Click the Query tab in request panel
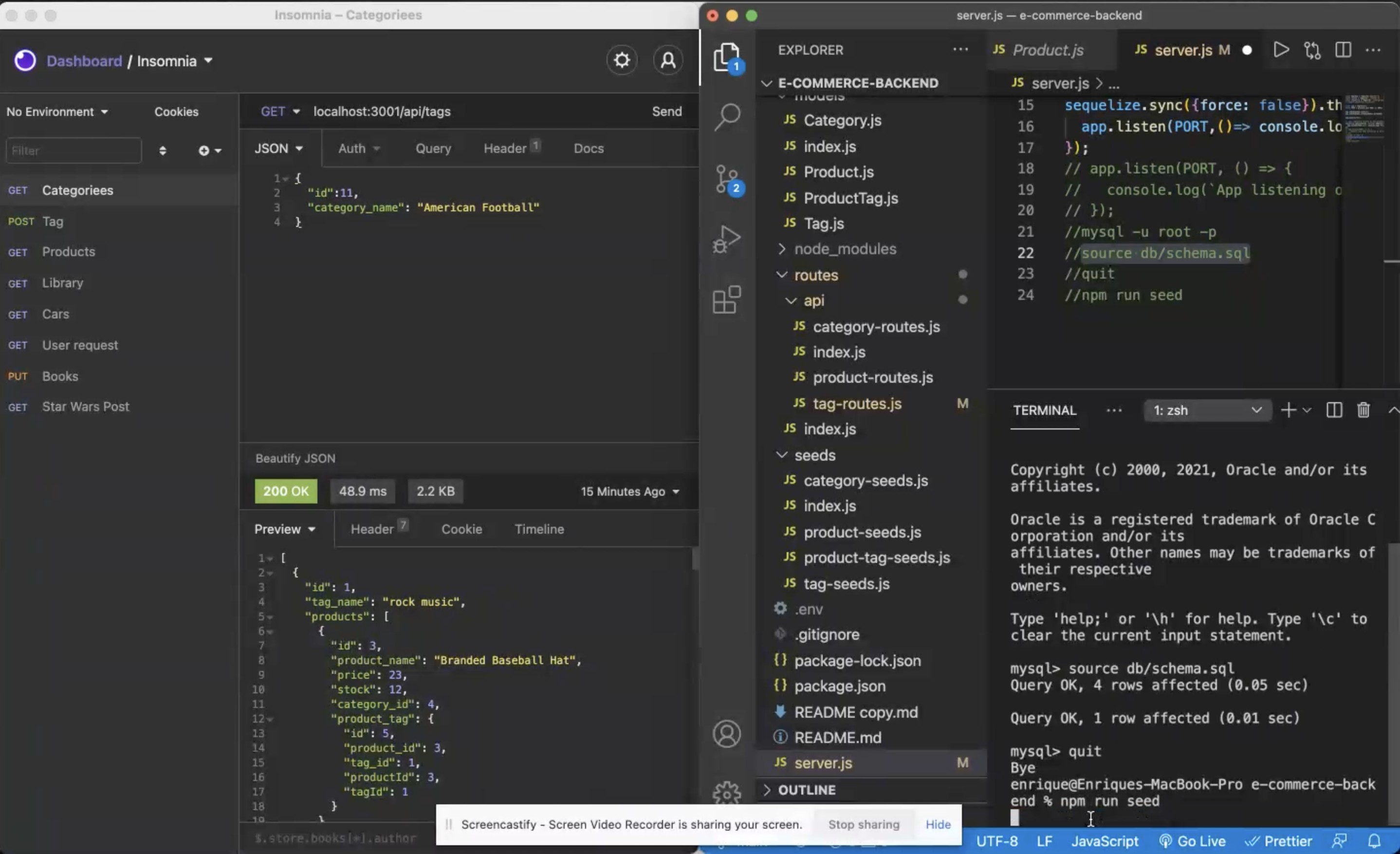This screenshot has height=854, width=1400. click(x=432, y=149)
